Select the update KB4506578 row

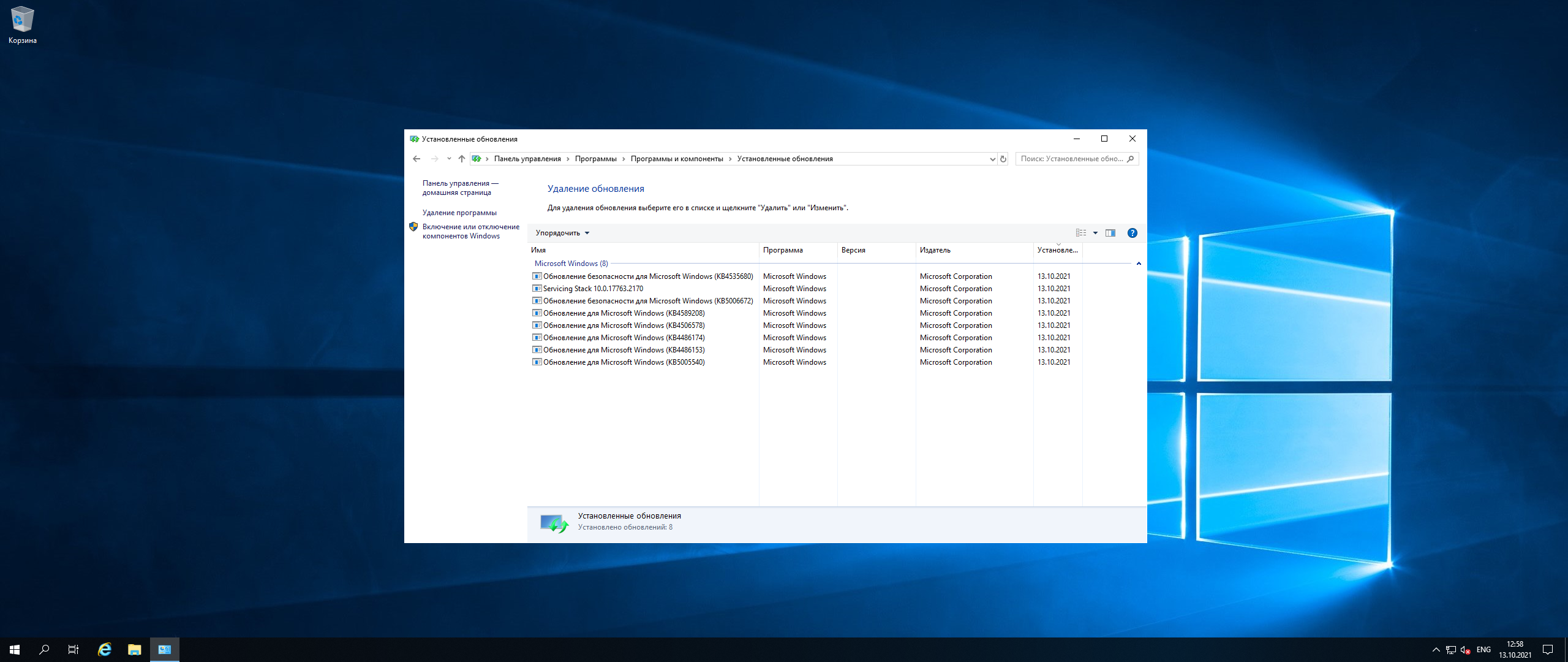pyautogui.click(x=806, y=325)
